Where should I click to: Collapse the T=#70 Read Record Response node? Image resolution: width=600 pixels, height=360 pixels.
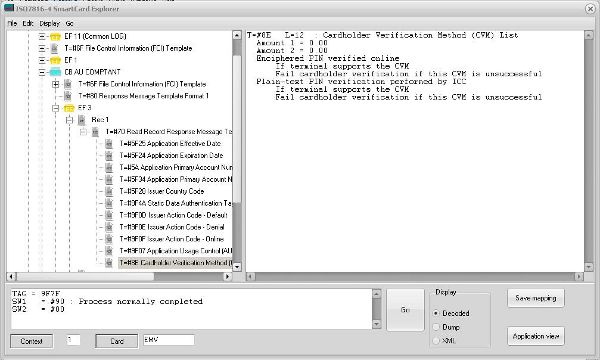[83, 132]
